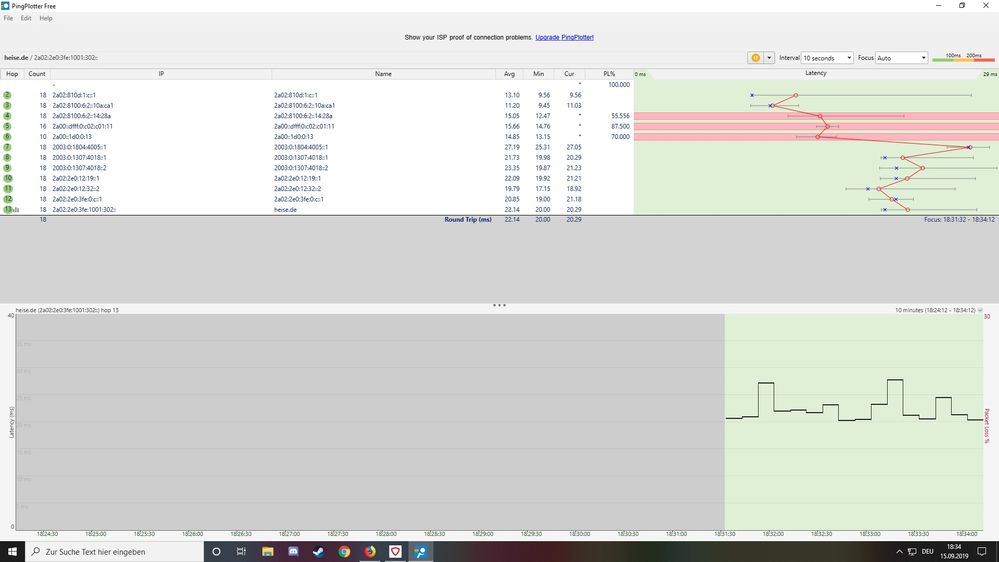
Task: Toggle the hop 3 green circle
Action: 8,105
